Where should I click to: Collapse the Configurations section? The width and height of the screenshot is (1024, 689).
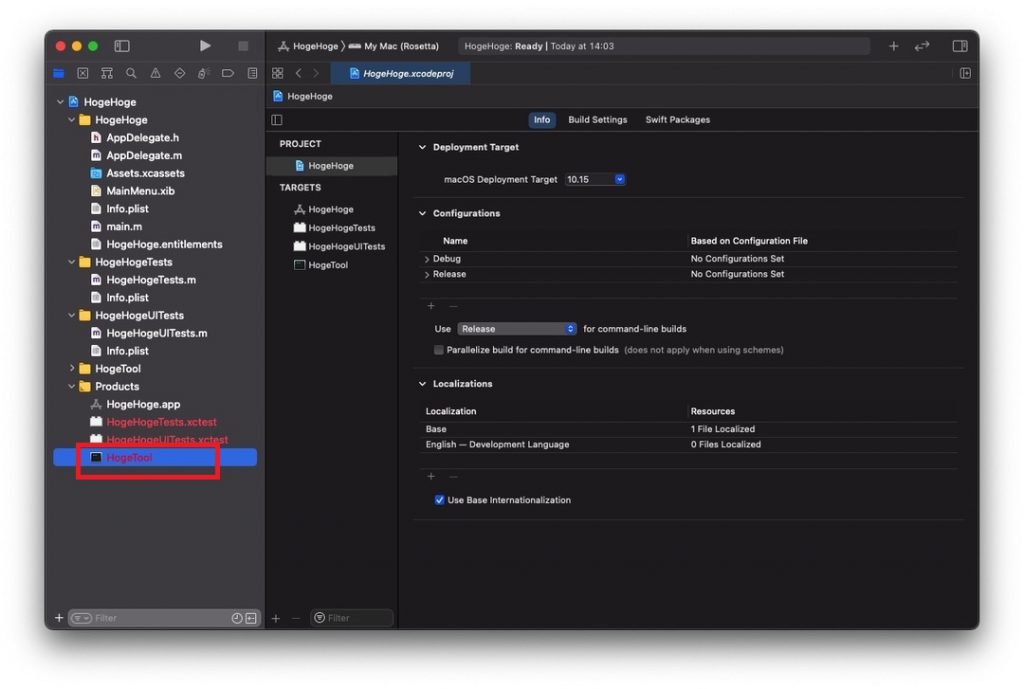(x=423, y=213)
